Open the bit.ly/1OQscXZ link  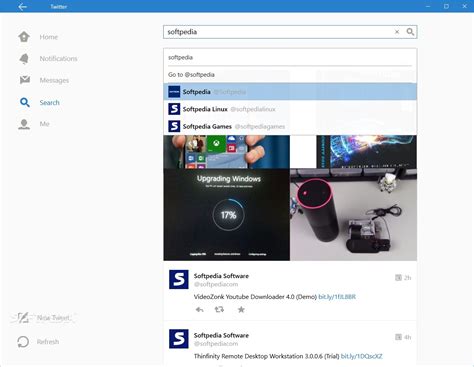(x=361, y=356)
